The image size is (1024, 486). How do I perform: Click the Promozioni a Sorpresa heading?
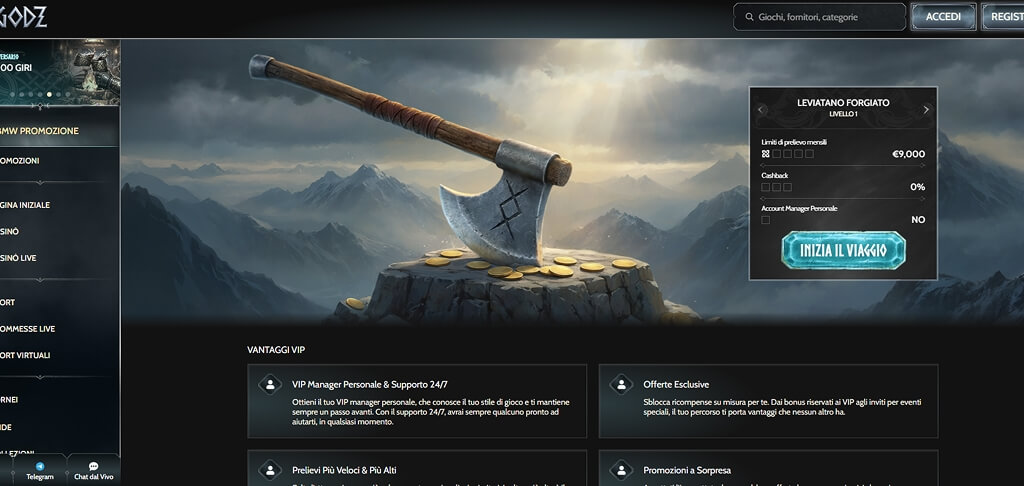click(686, 470)
